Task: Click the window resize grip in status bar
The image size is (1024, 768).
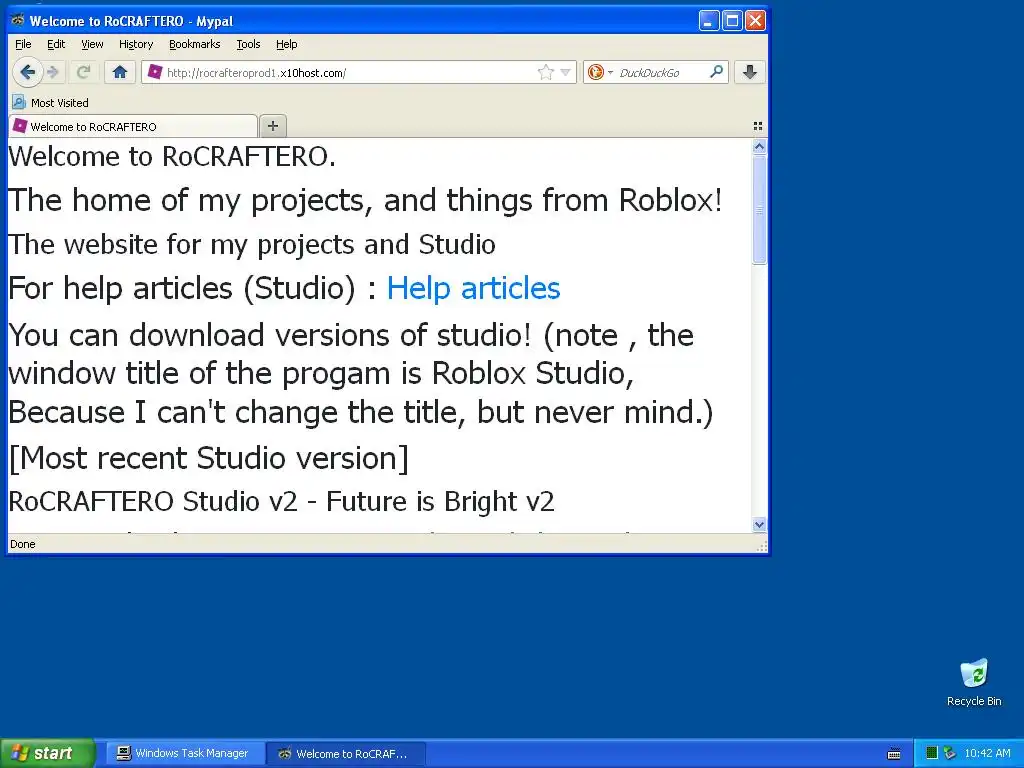Action: pos(761,547)
